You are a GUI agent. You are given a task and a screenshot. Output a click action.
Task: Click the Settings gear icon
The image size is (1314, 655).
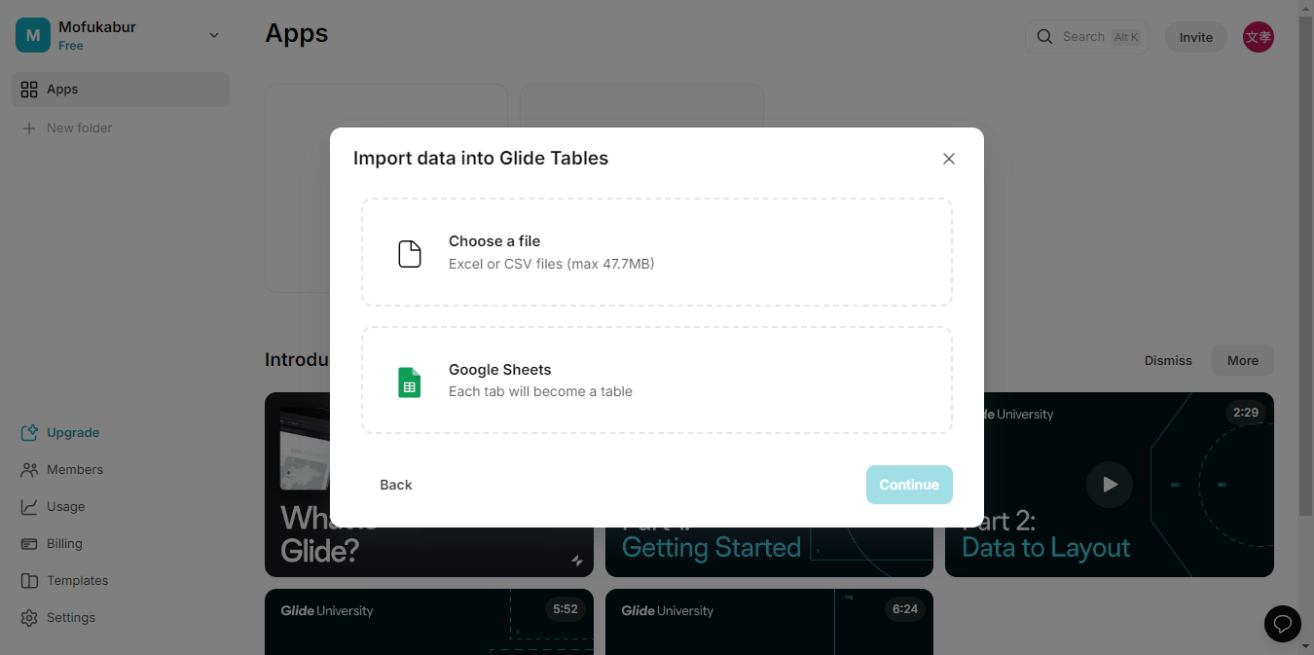[29, 618]
